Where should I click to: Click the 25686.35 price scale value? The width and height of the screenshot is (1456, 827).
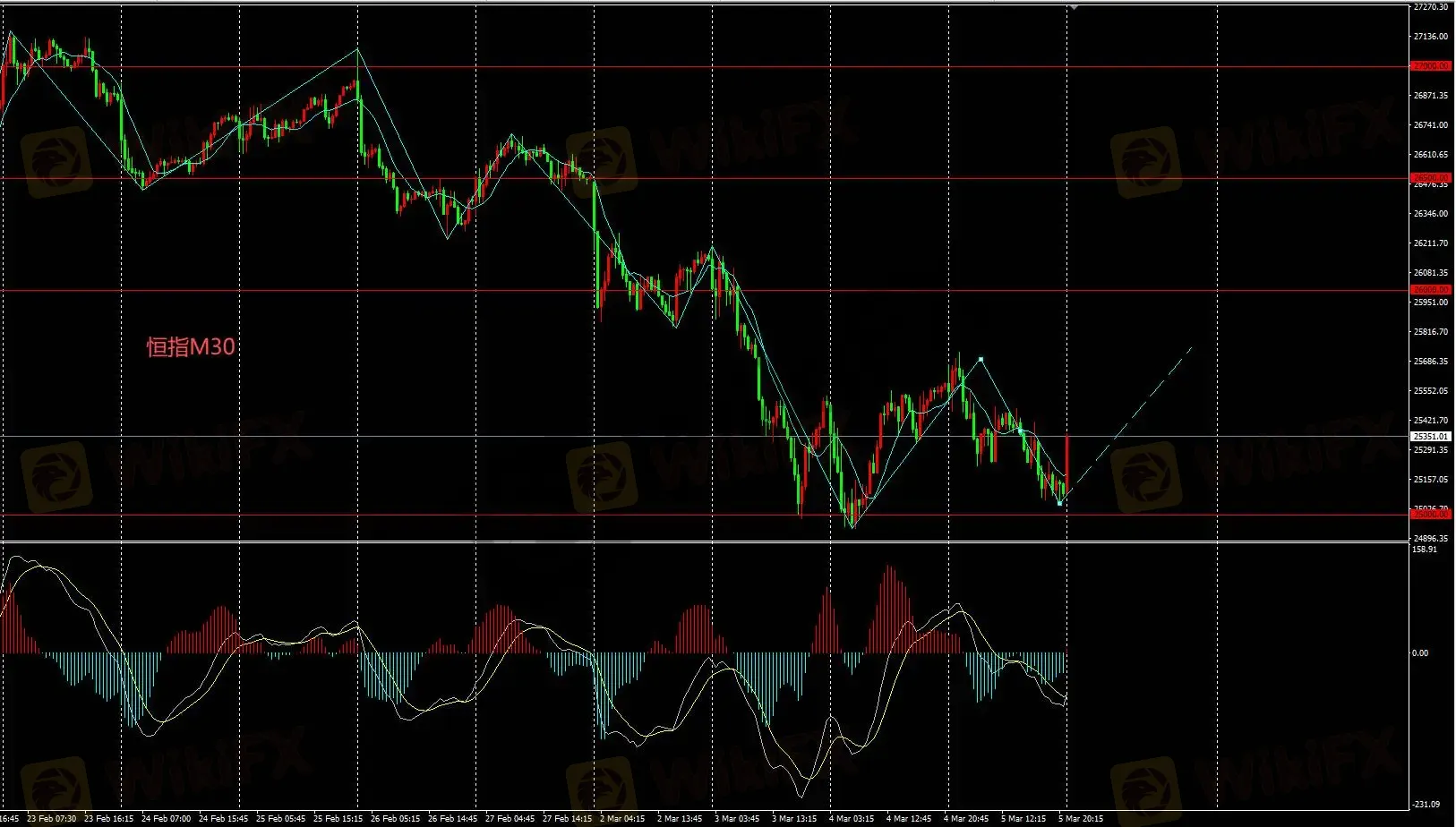coord(1430,362)
